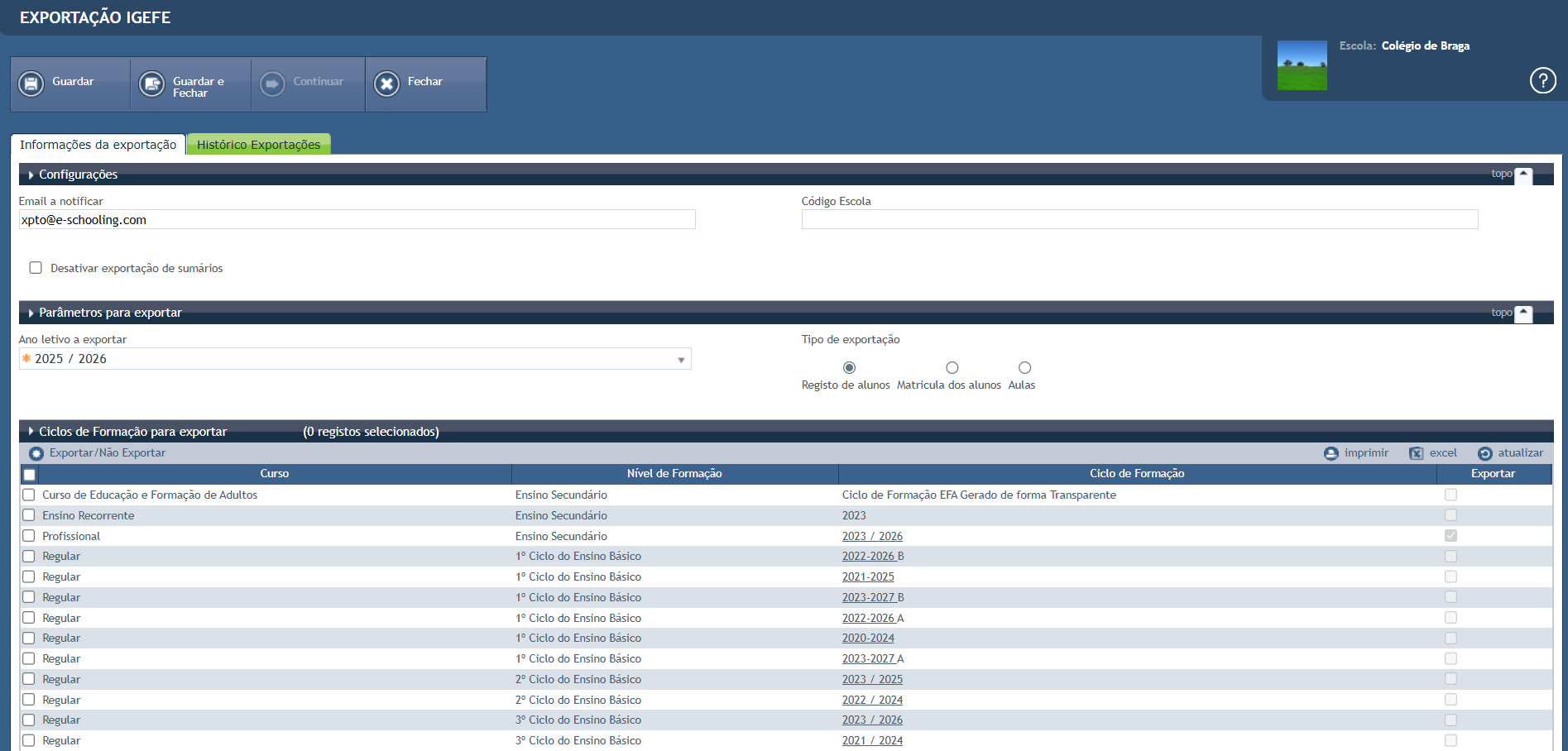This screenshot has height=751, width=1568.
Task: Check row checkbox for cycle 2022-2026 B
Action: pyautogui.click(x=29, y=557)
